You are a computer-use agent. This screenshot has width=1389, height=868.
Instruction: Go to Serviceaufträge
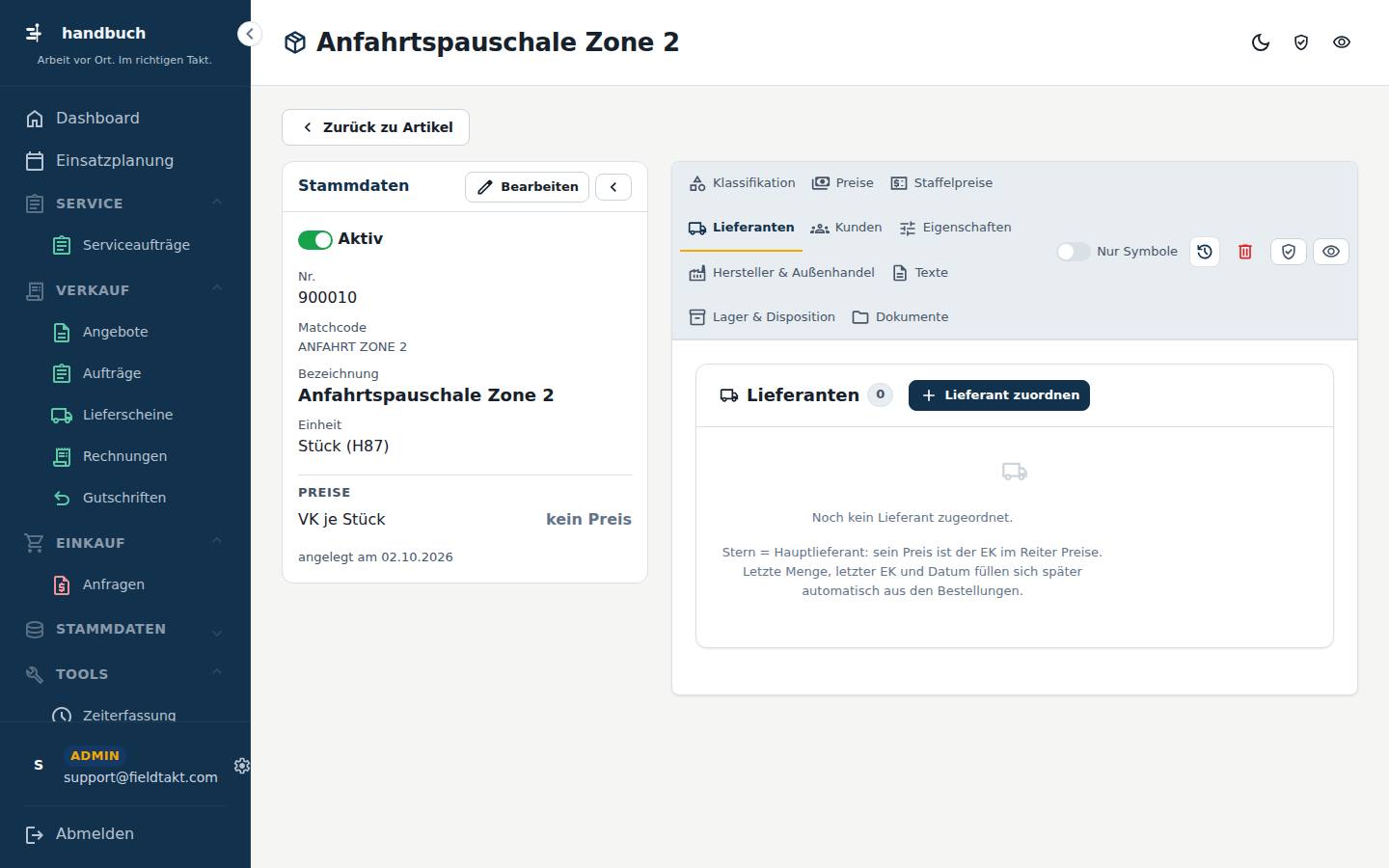click(x=135, y=245)
